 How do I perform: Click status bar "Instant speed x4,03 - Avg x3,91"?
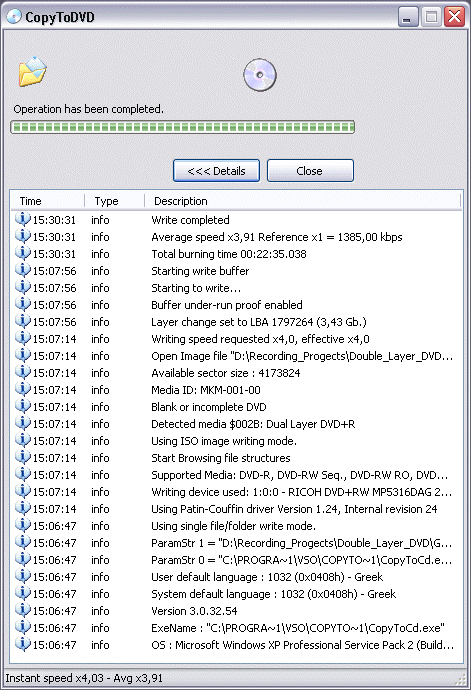pyautogui.click(x=84, y=678)
